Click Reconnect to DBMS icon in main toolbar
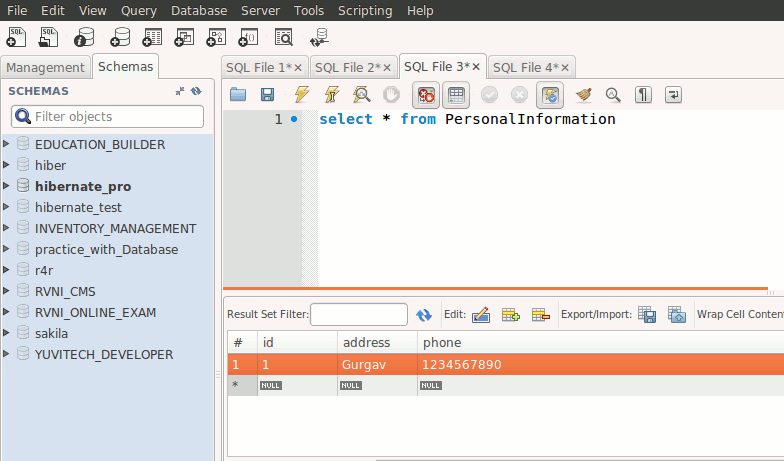 319,38
